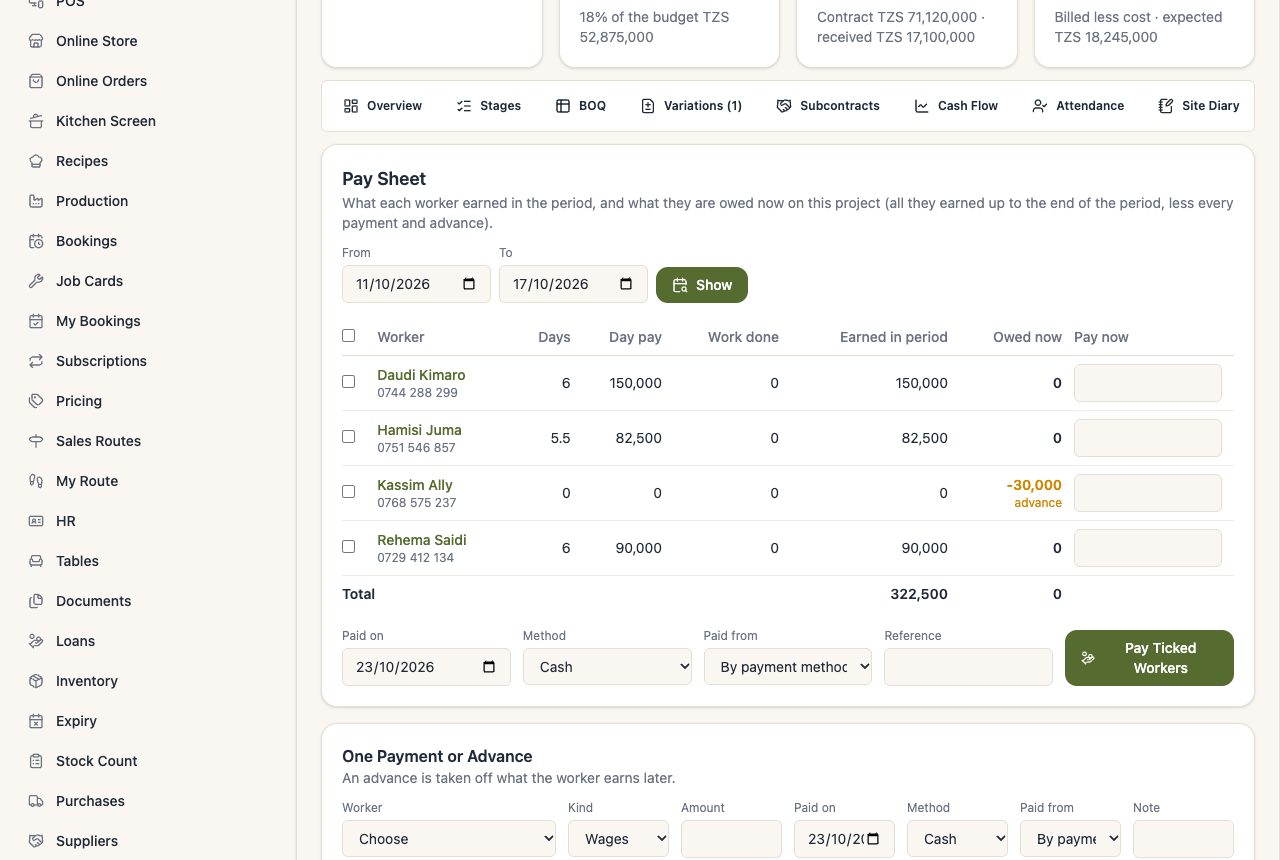Expand the Pay Sheet Paid from dropdown

click(788, 667)
